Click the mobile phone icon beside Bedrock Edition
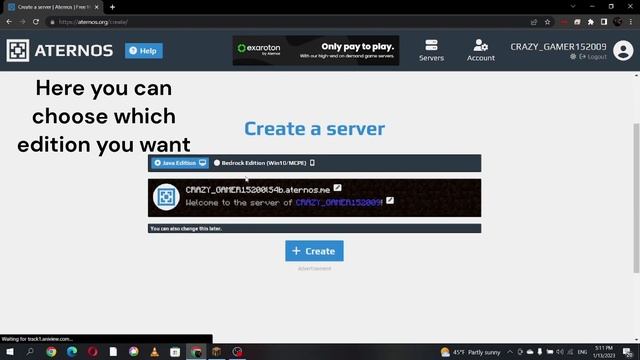This screenshot has width=640, height=360. 312,163
